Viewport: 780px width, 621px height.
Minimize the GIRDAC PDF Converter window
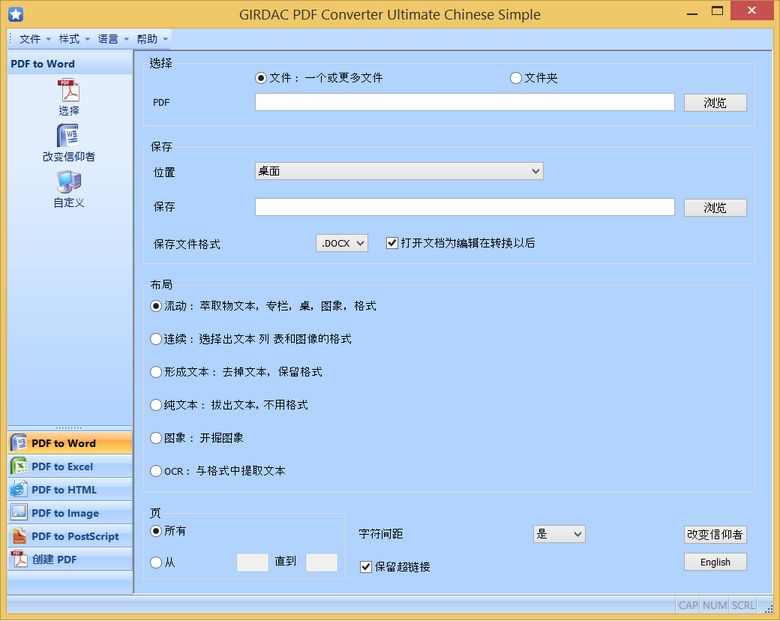coord(692,12)
